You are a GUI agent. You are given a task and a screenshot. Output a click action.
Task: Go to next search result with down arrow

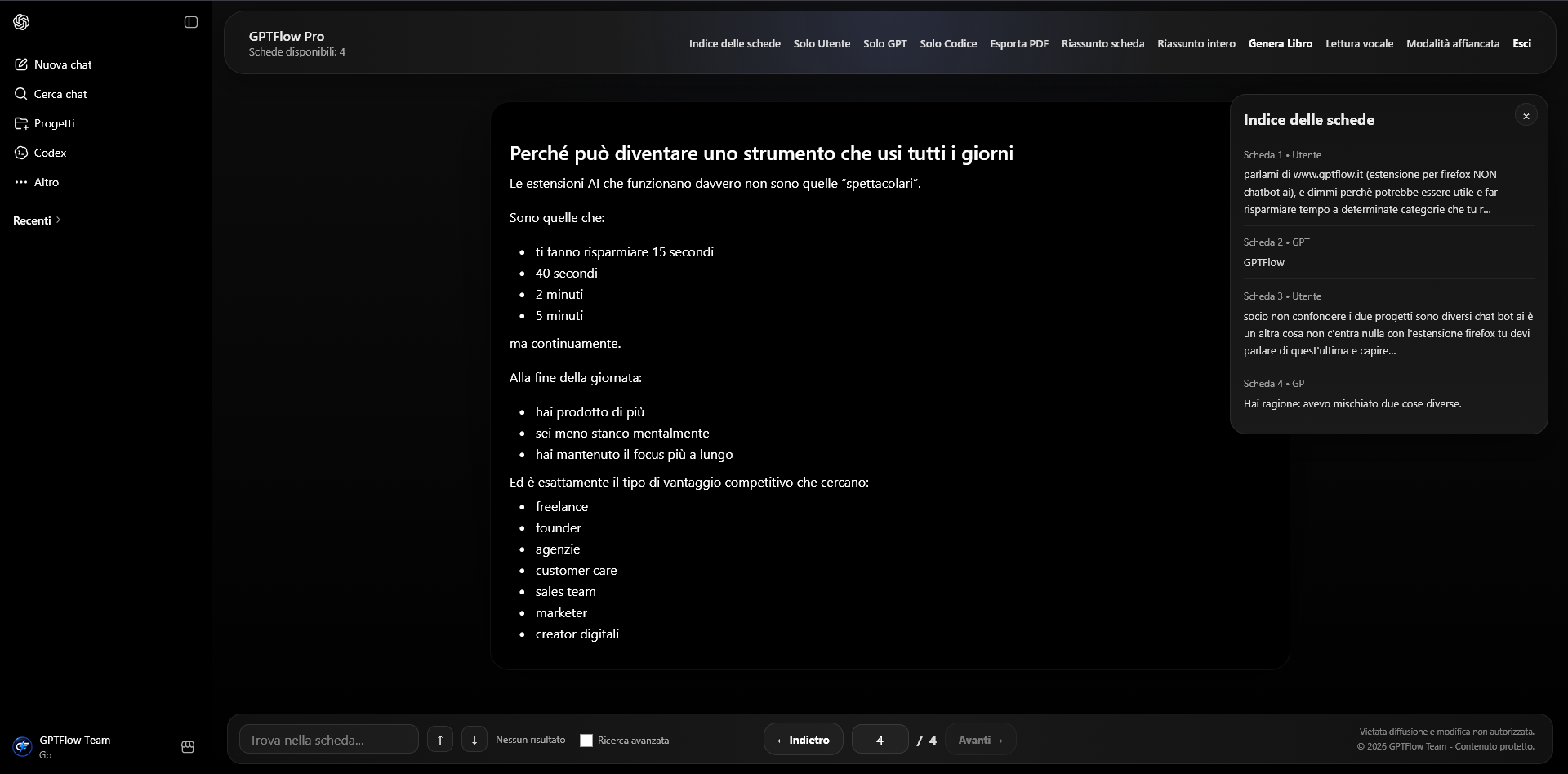[x=474, y=739]
